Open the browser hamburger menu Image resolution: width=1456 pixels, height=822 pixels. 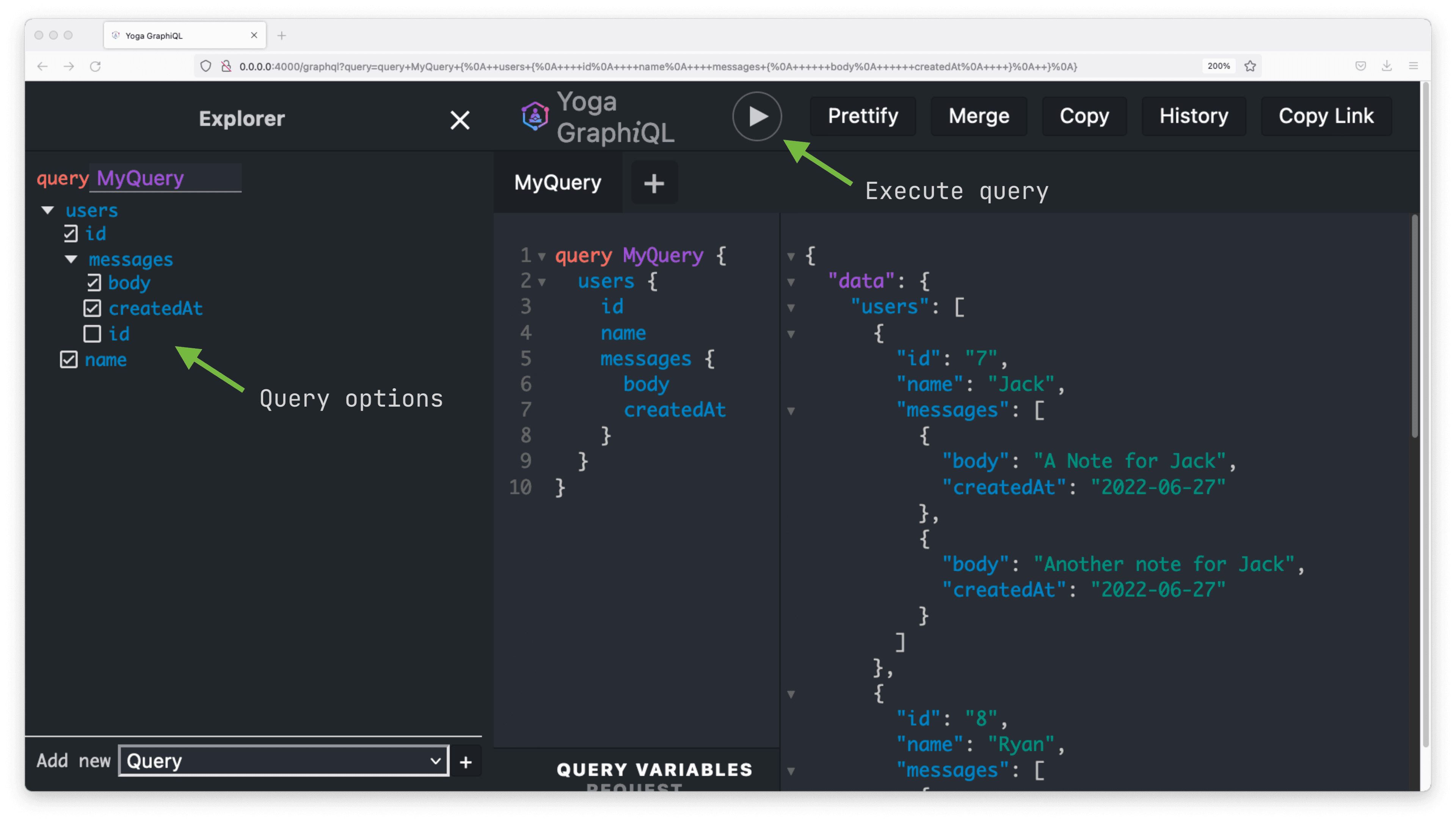(x=1414, y=66)
